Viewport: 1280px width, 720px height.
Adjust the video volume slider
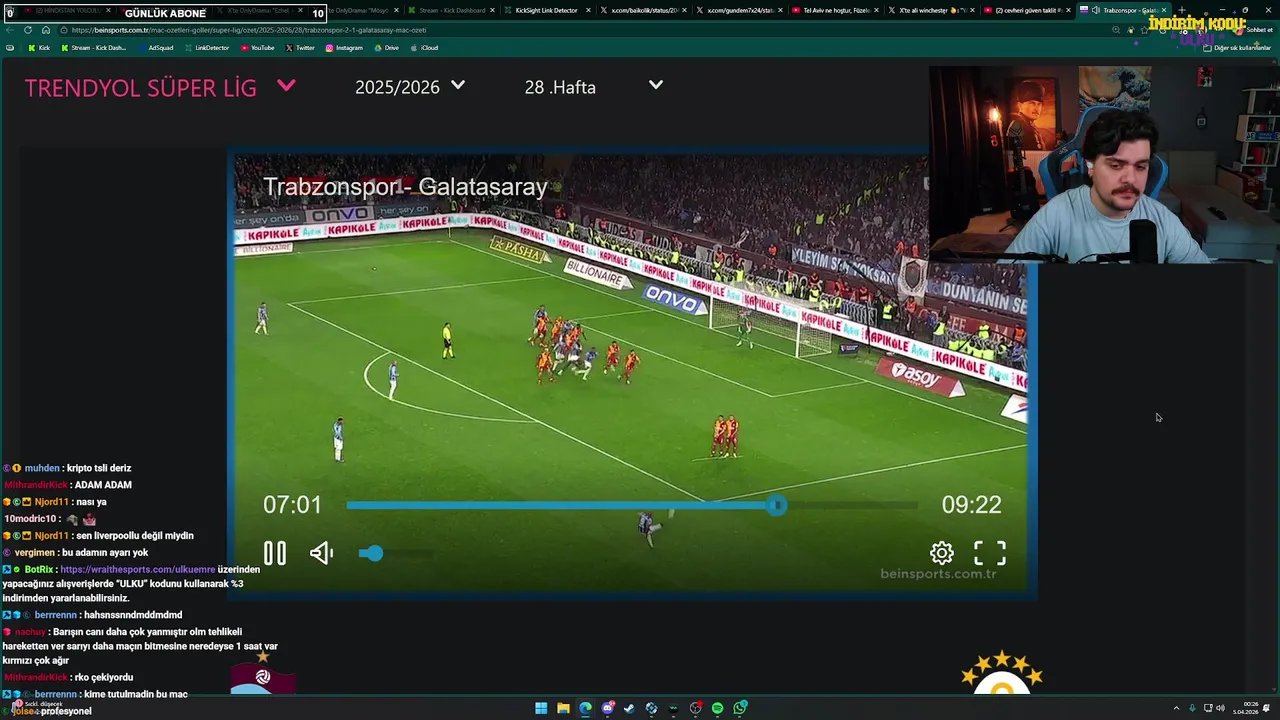pyautogui.click(x=396, y=553)
